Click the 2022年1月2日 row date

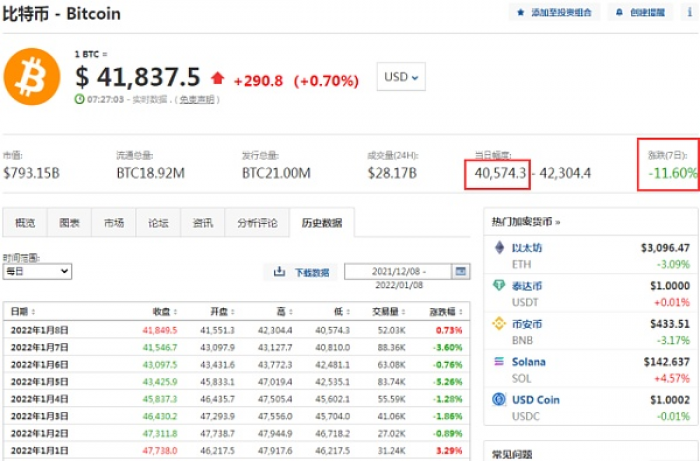point(39,433)
